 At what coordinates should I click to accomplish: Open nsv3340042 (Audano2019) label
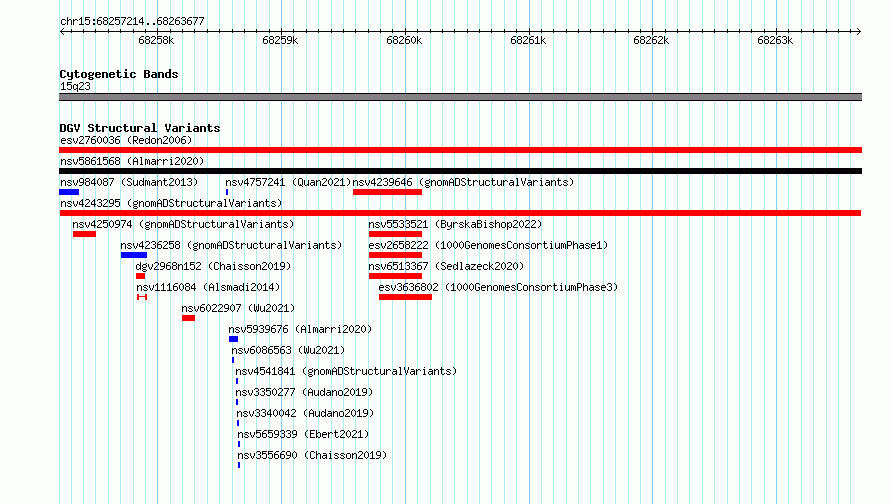tap(305, 413)
